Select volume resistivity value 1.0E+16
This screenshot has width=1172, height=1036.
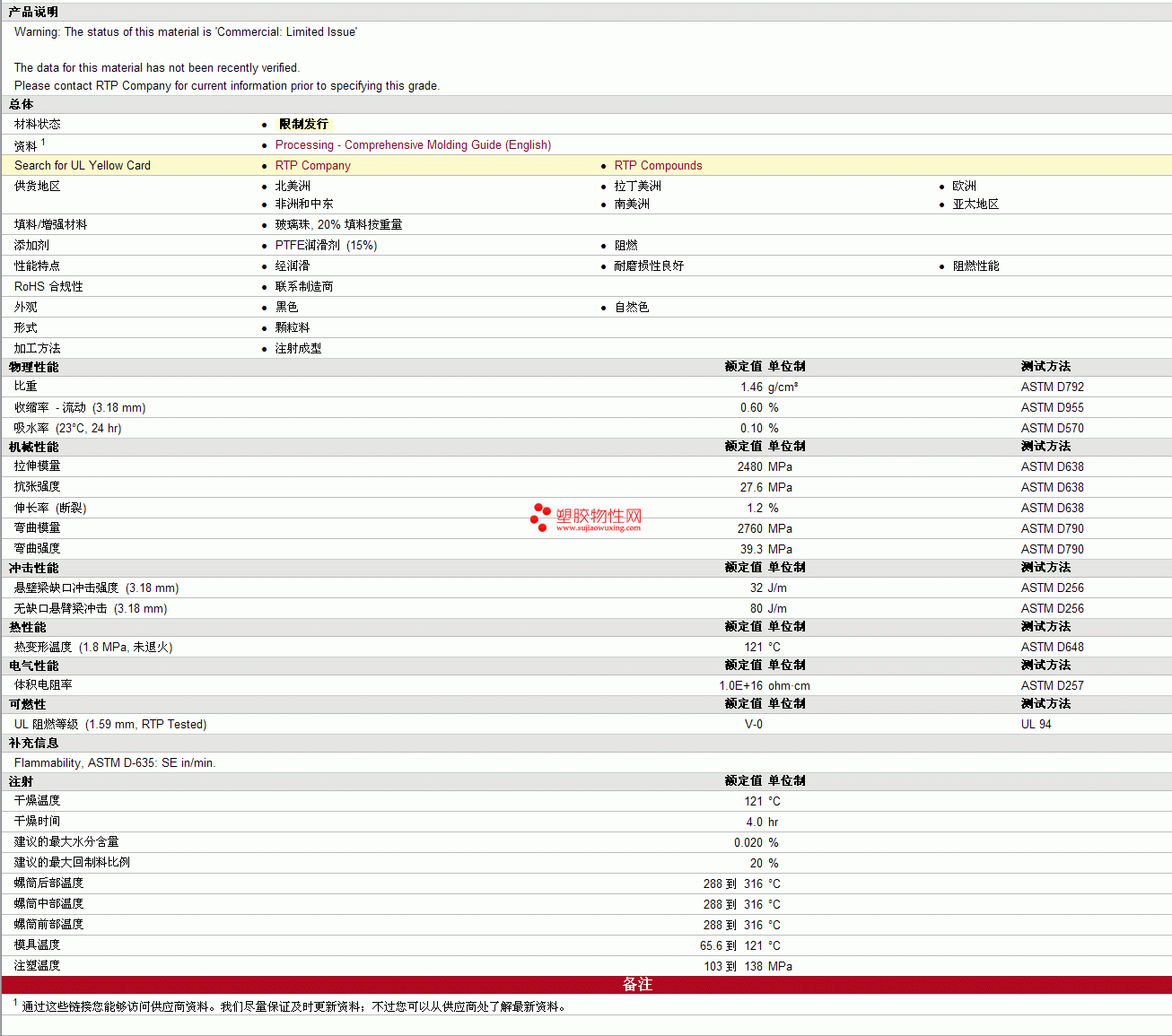tap(740, 685)
